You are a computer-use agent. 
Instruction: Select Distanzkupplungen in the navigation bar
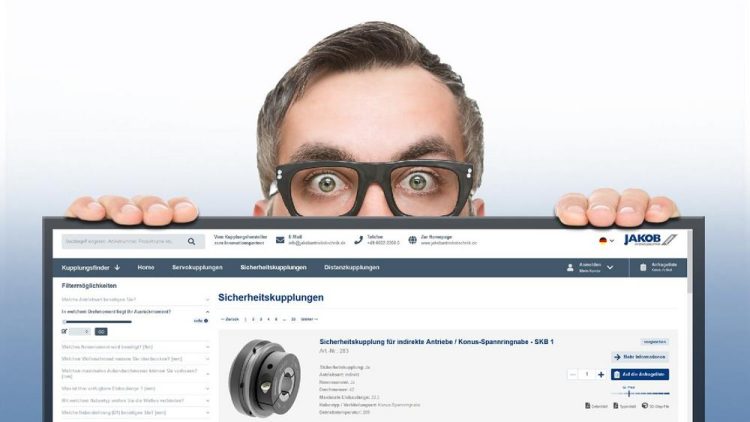[351, 267]
